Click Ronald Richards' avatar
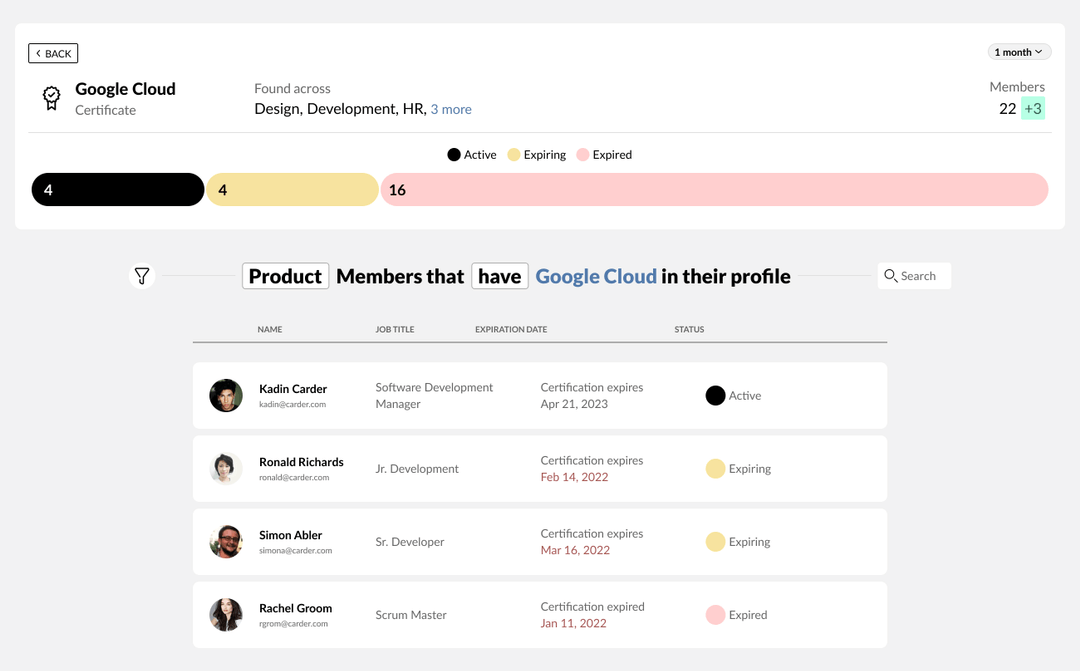This screenshot has height=671, width=1080. tap(226, 468)
